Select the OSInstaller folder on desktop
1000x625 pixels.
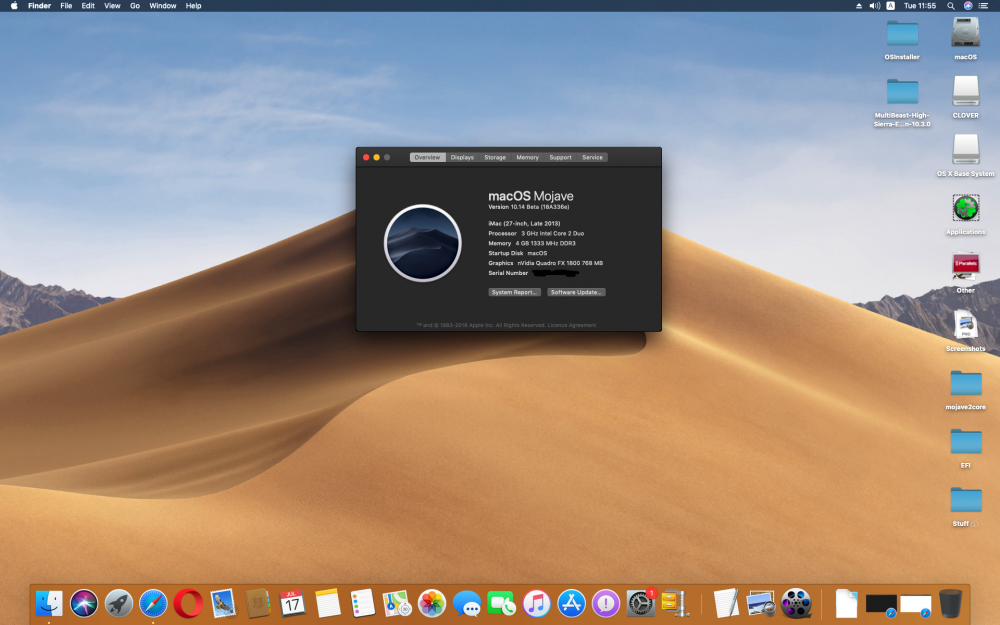[902, 40]
